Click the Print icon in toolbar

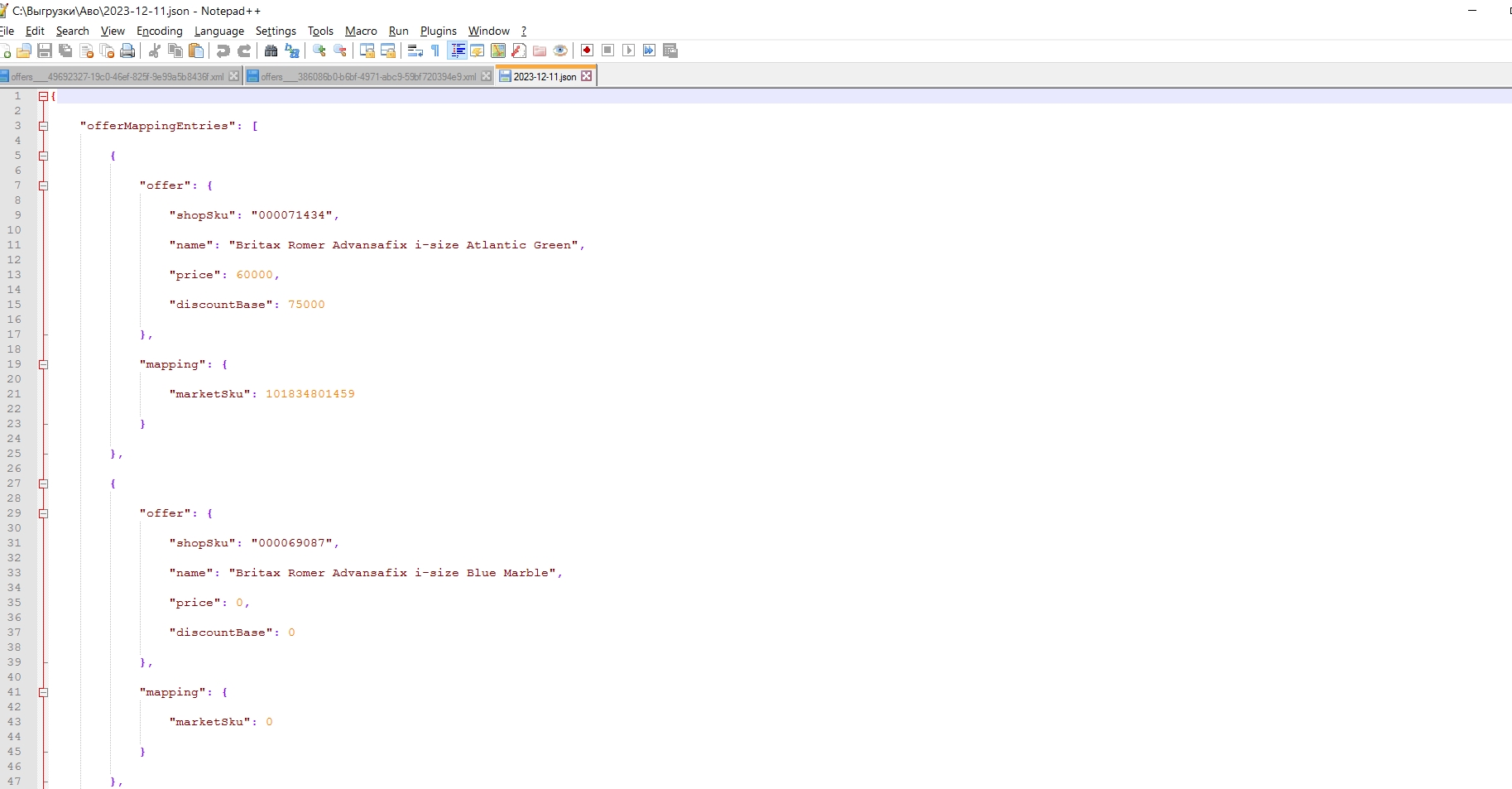click(x=127, y=51)
